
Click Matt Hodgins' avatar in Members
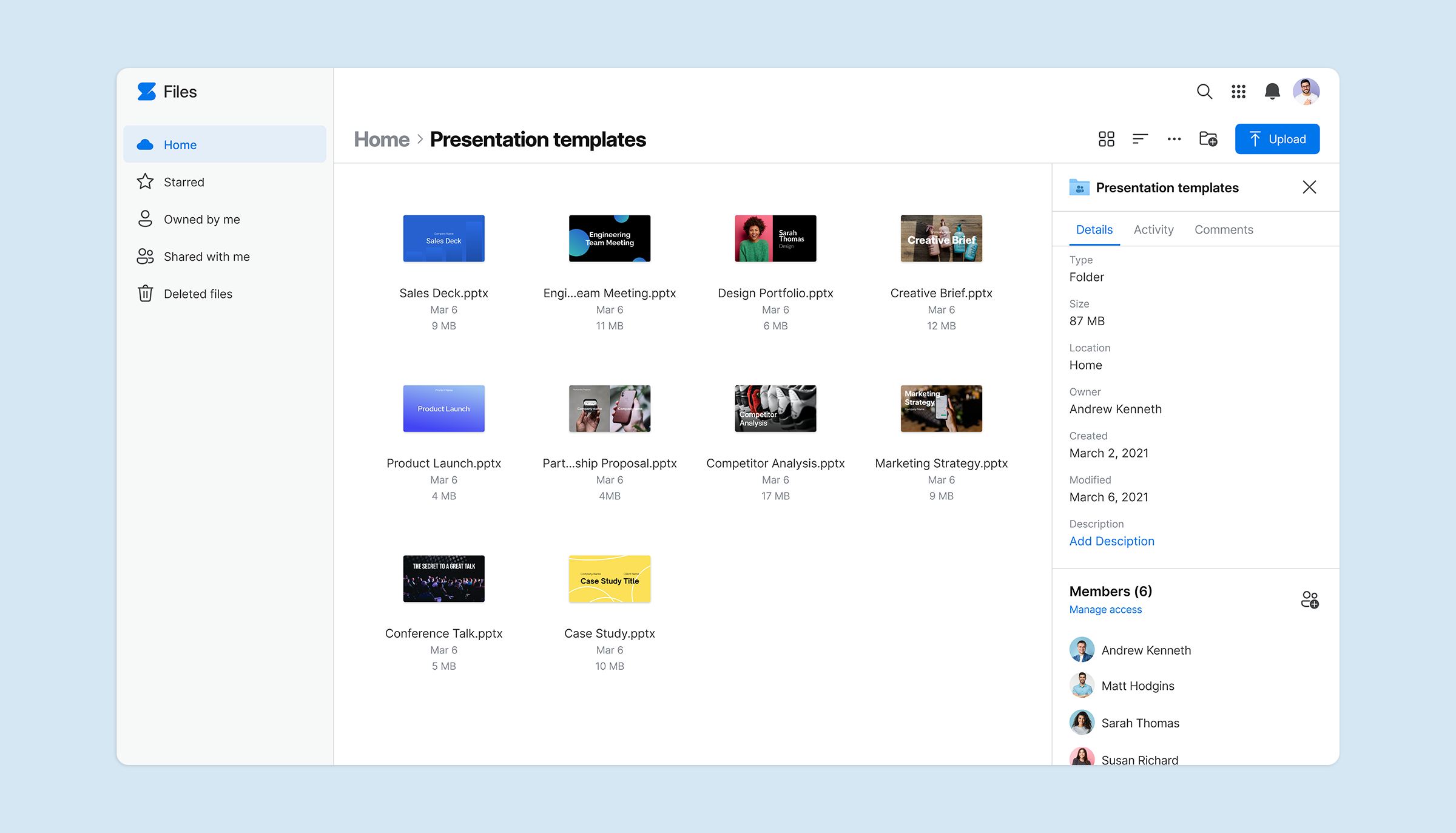point(1082,686)
